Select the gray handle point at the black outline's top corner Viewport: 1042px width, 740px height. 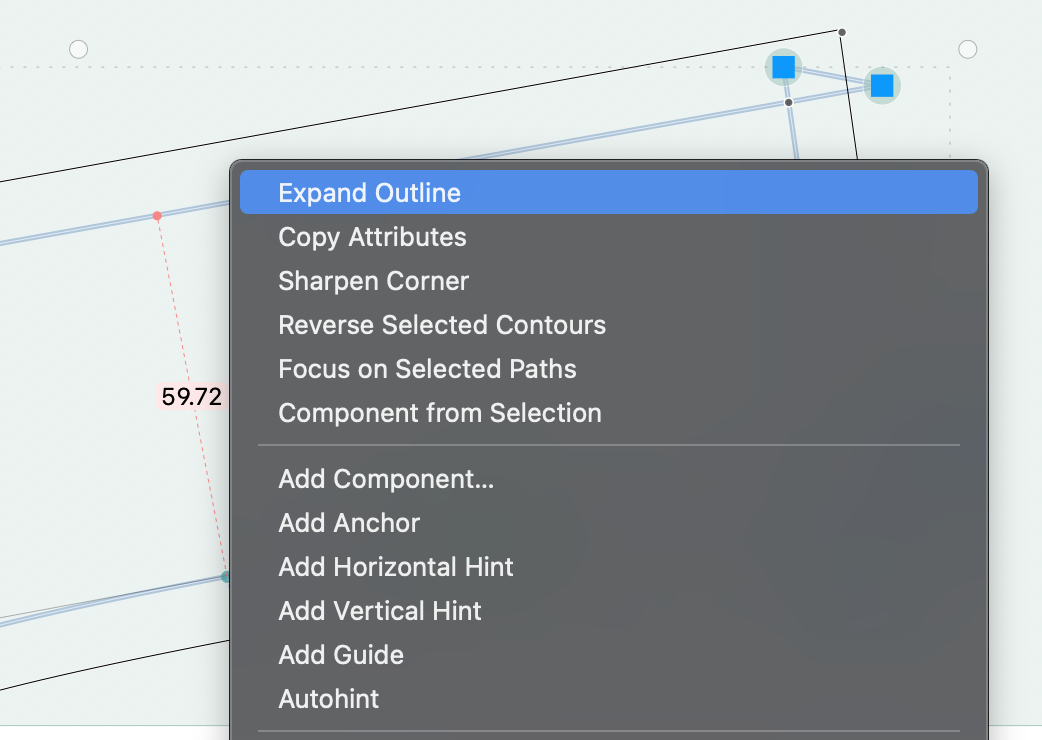(x=842, y=33)
